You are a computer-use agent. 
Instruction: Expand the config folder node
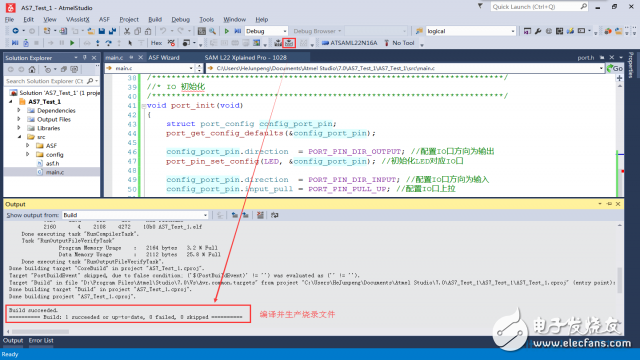pos(27,154)
